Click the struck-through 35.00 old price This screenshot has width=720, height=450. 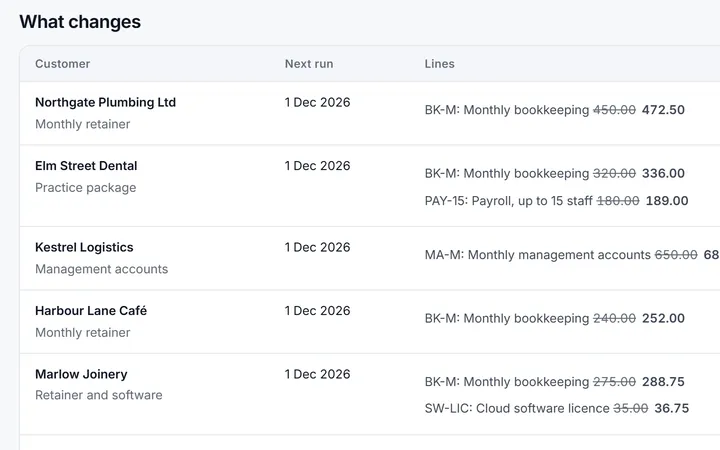click(631, 408)
